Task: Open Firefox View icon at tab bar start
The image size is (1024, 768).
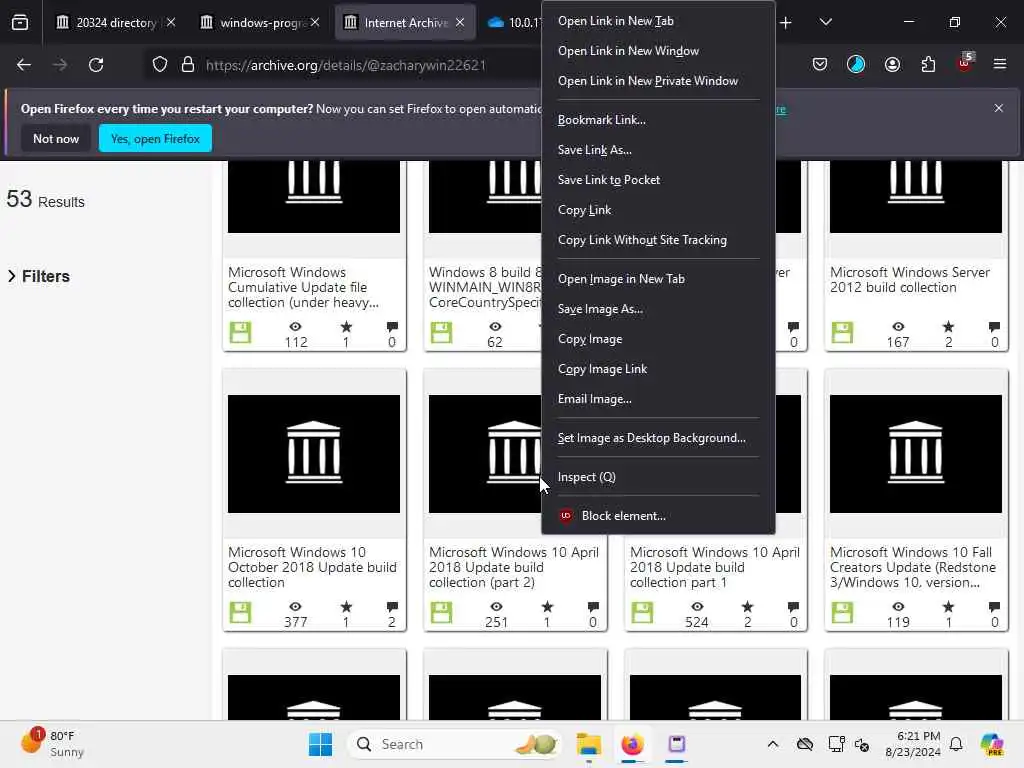Action: coord(20,22)
